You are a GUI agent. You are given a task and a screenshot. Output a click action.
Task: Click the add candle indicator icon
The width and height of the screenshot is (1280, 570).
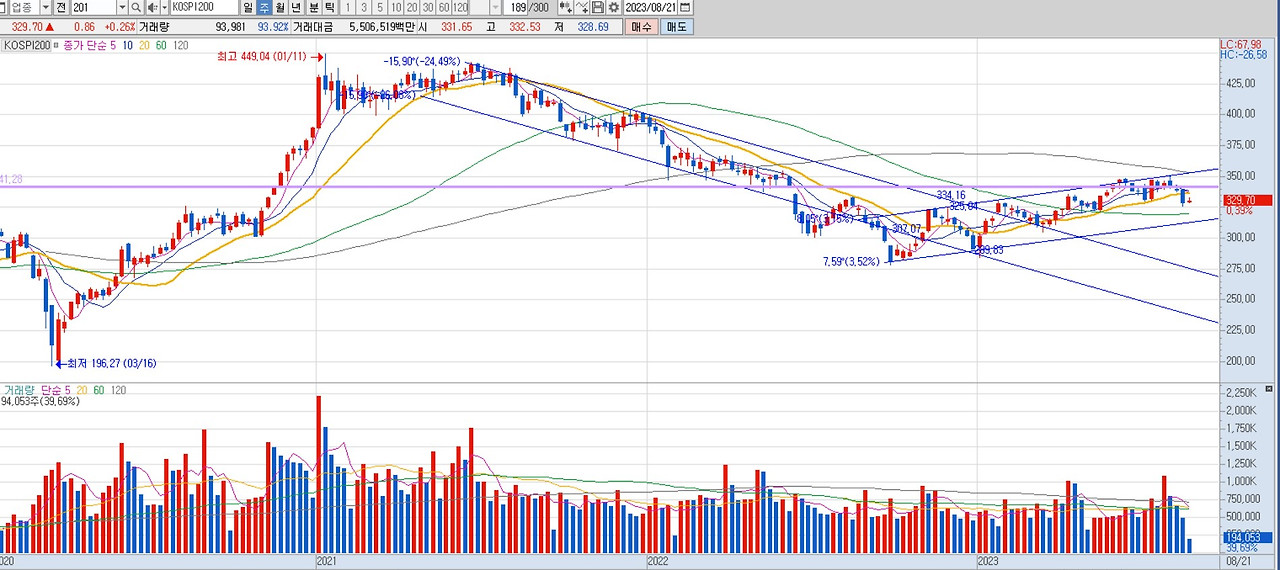click(x=566, y=7)
